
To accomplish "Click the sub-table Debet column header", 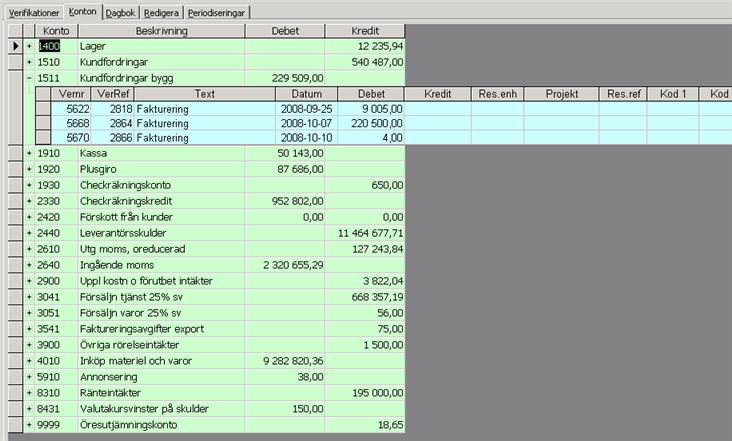I will [372, 94].
